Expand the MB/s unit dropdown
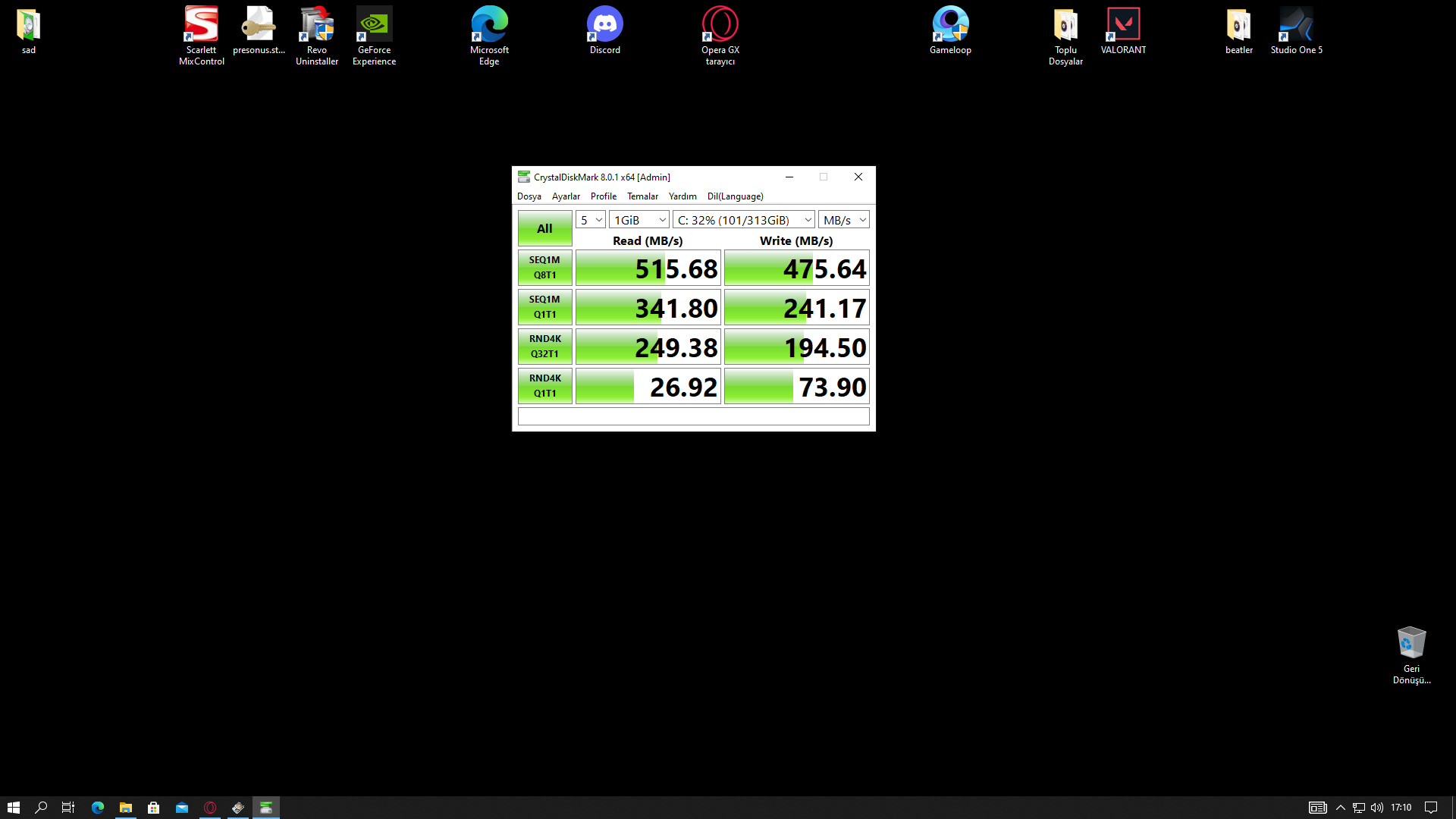1456x819 pixels. pyautogui.click(x=843, y=220)
